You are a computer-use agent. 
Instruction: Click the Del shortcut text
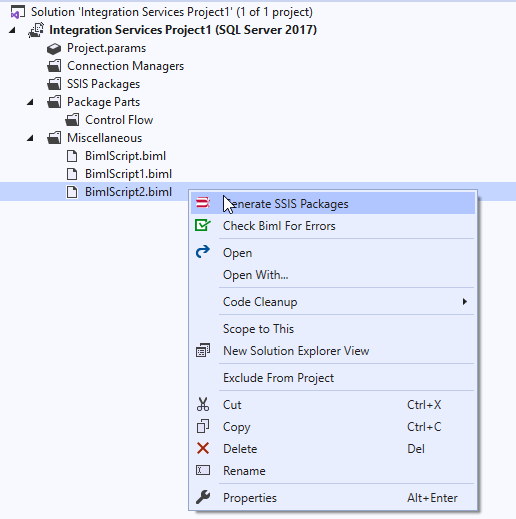[416, 449]
